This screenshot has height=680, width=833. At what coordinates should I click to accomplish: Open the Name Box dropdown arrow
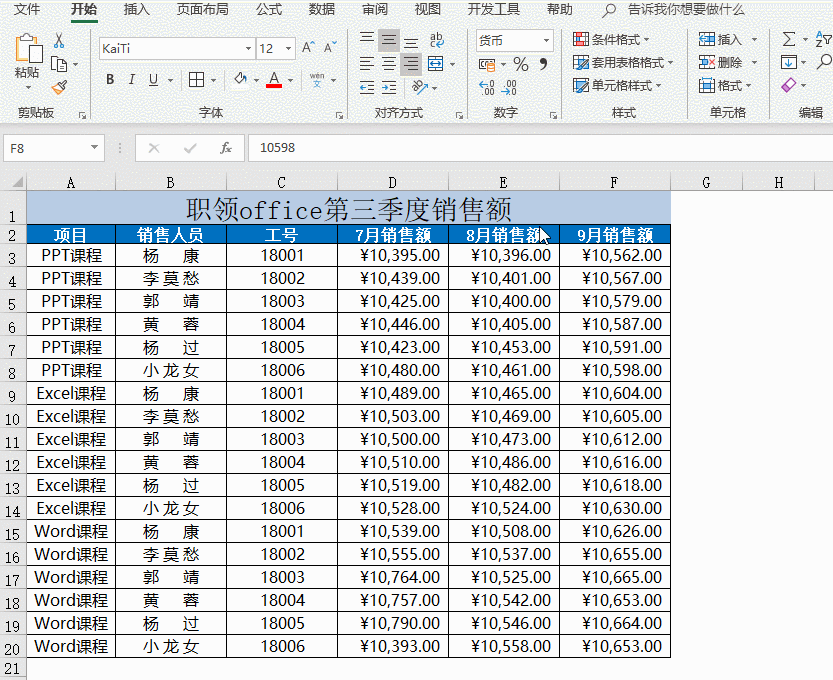click(x=95, y=148)
